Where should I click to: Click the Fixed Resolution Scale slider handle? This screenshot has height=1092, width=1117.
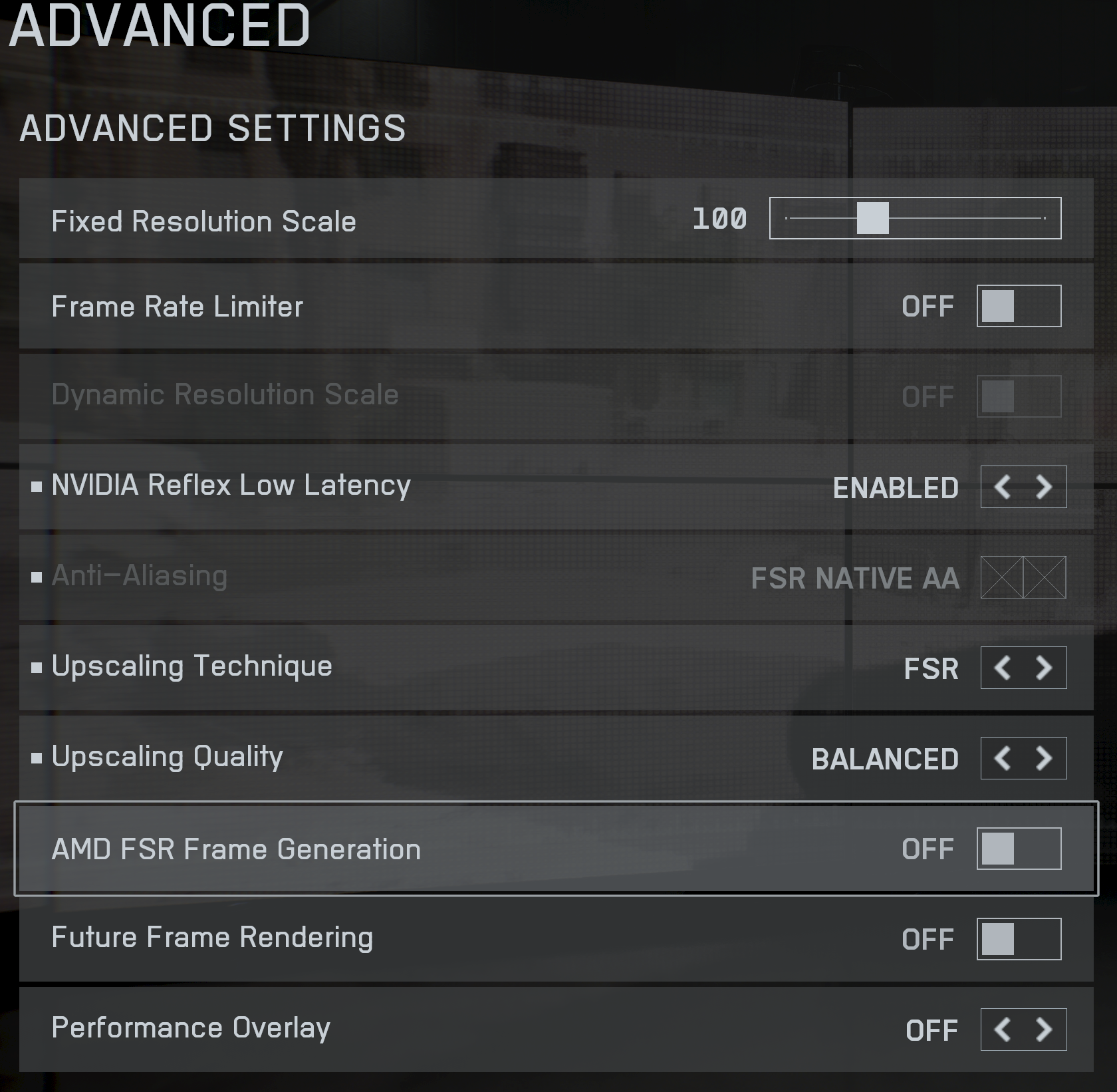click(x=872, y=218)
